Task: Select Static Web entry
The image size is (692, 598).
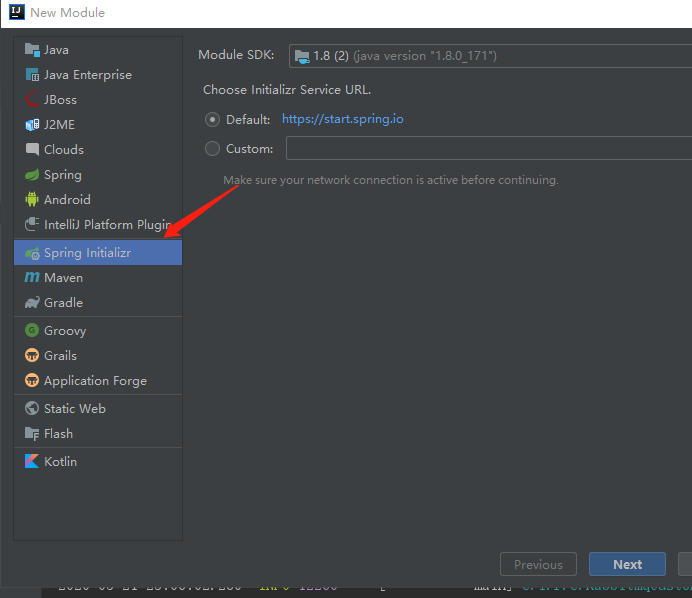Action: (x=98, y=408)
